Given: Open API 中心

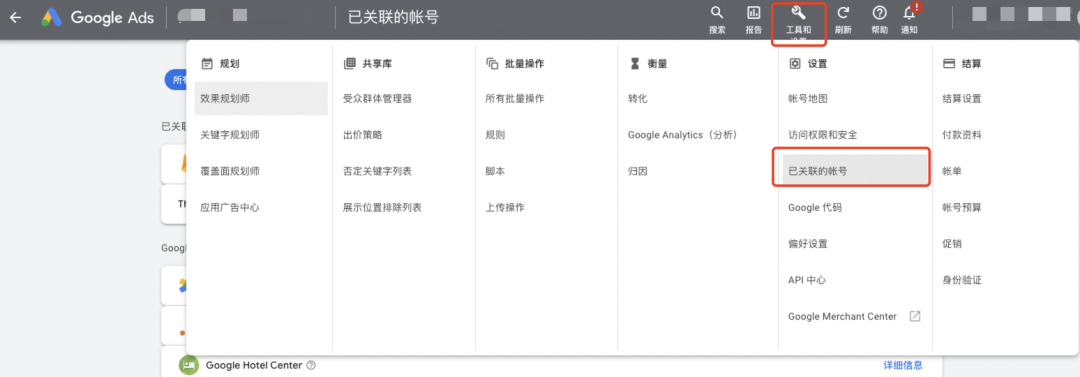Looking at the screenshot, I should 807,280.
